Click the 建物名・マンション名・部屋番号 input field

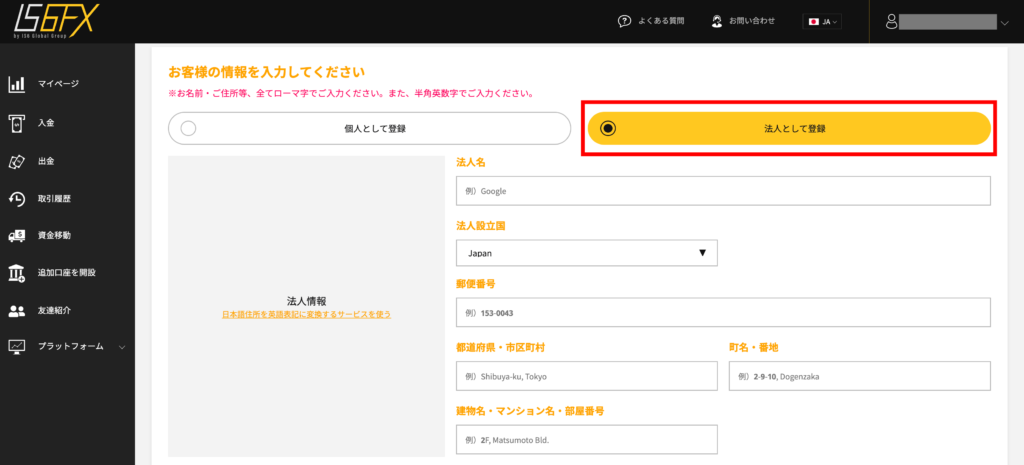pos(586,440)
